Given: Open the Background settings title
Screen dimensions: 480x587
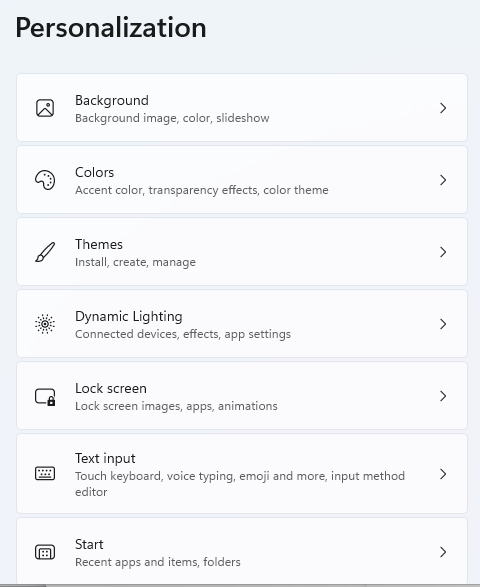Looking at the screenshot, I should [x=112, y=100].
